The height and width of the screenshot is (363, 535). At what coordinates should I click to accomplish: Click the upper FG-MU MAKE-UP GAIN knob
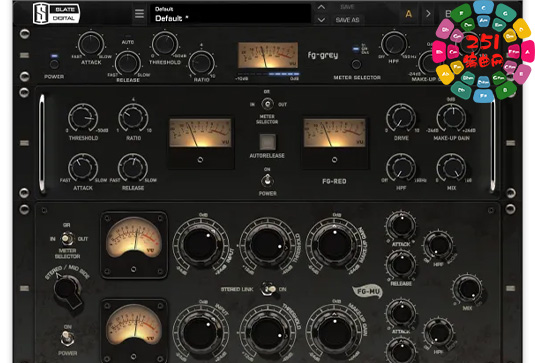click(335, 245)
